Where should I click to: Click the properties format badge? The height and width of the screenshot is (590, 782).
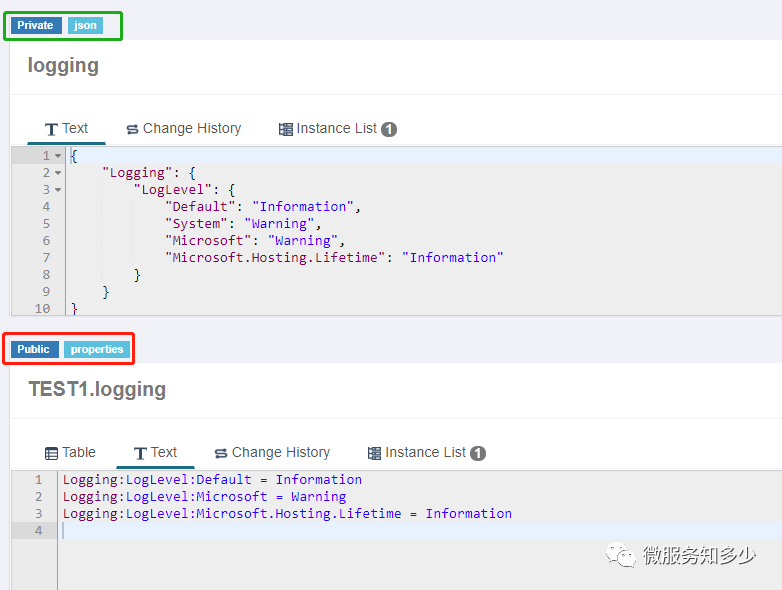(97, 349)
